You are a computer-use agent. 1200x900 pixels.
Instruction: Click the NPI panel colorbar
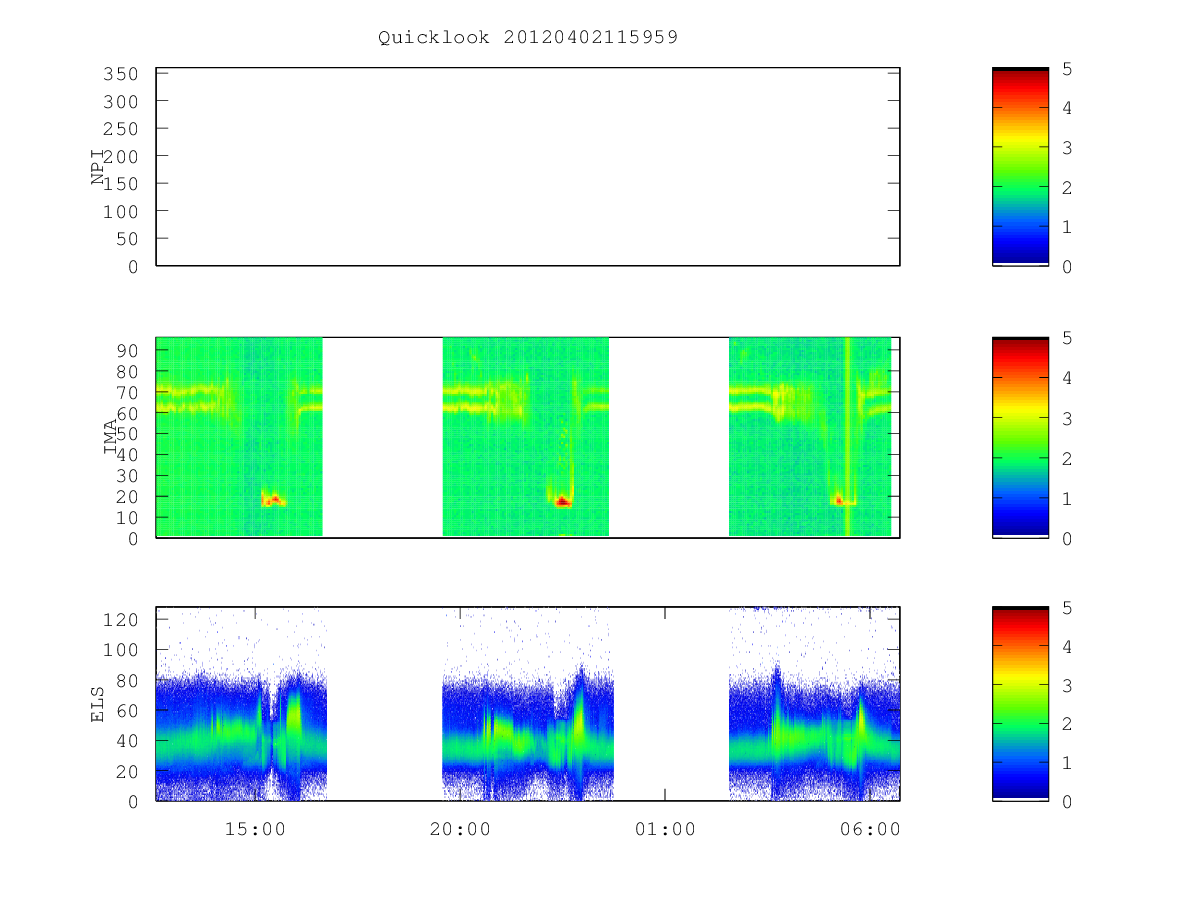[x=1020, y=167]
